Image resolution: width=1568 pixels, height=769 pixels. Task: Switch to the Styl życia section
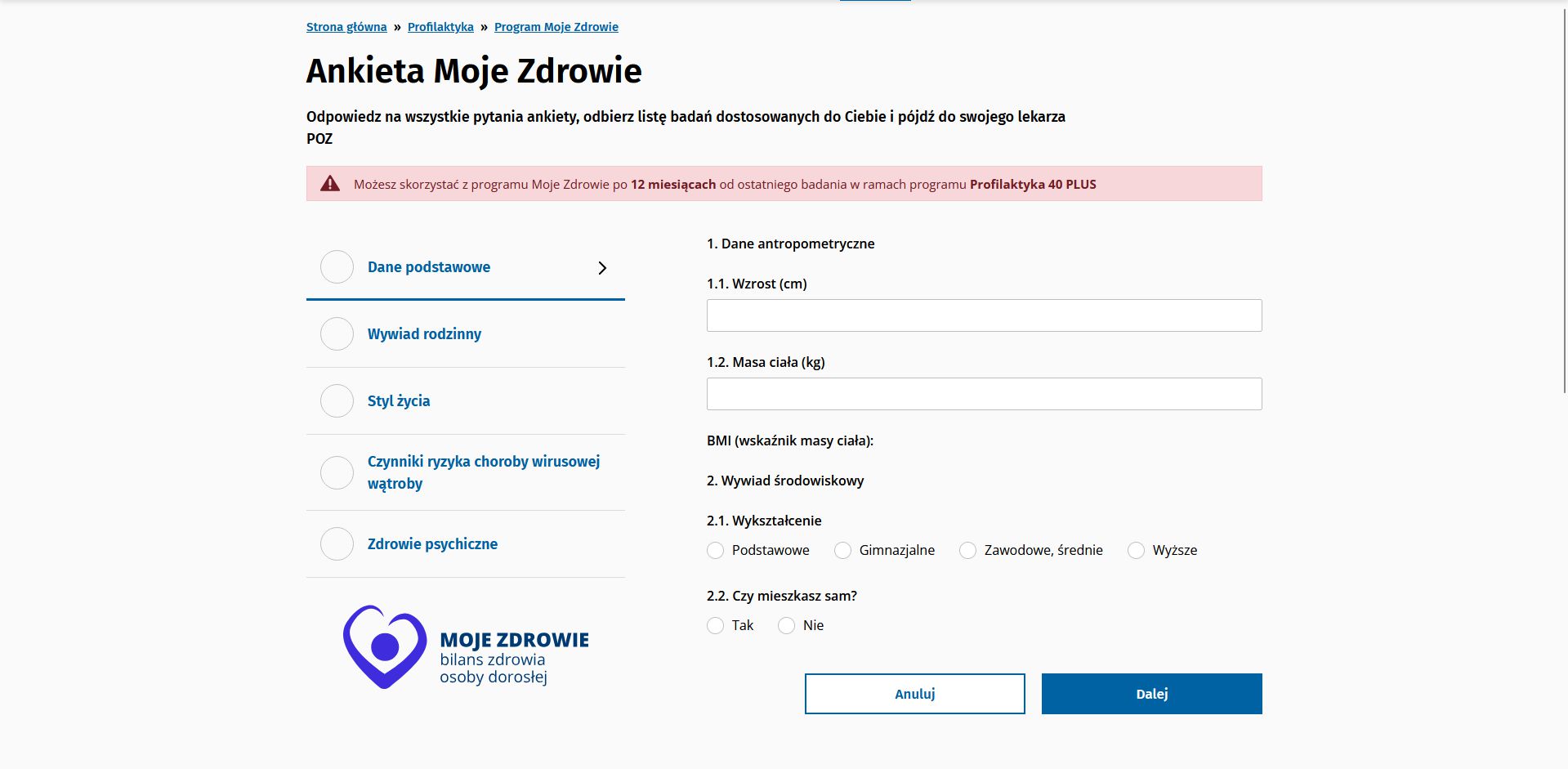point(400,400)
